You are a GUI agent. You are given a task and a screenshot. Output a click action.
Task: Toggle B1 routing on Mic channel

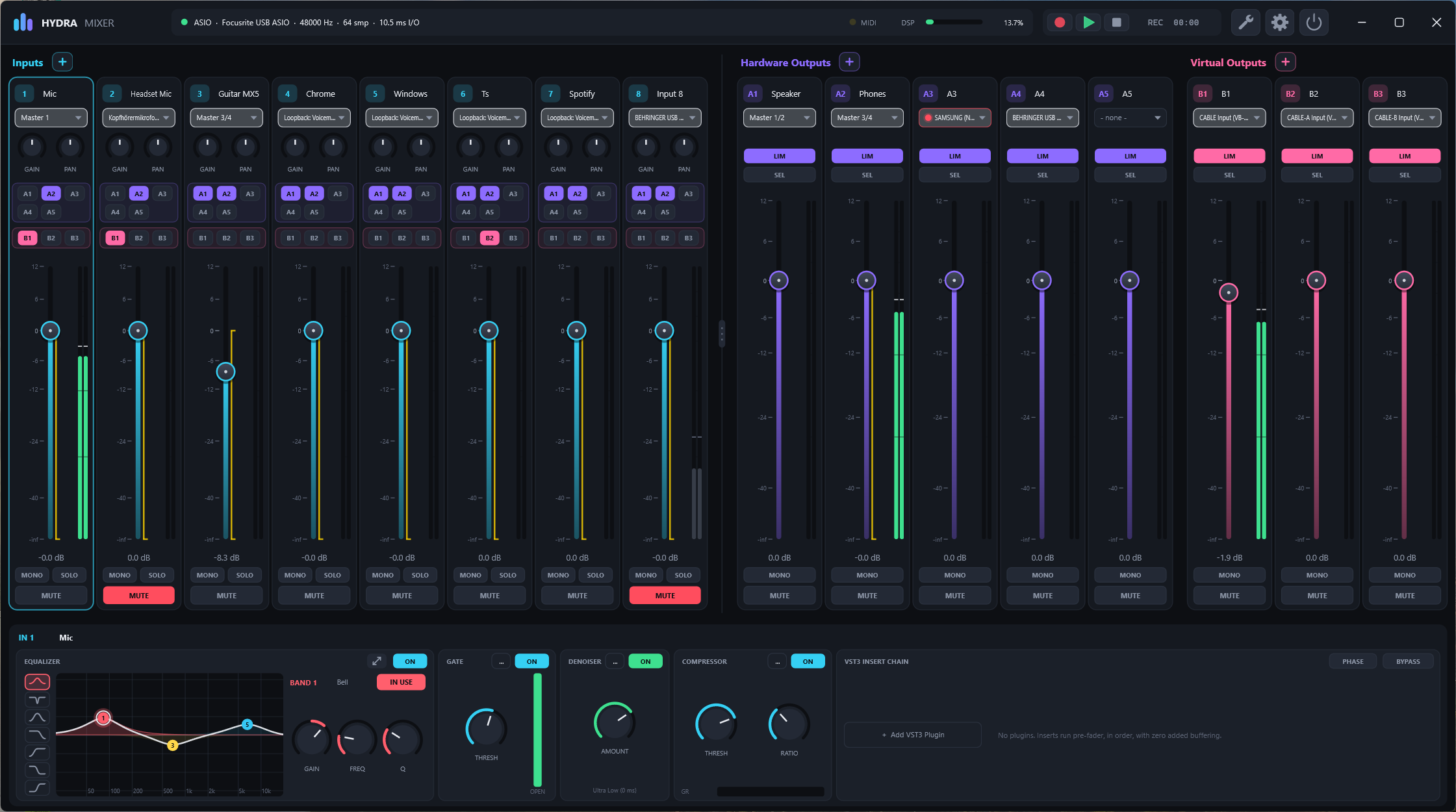point(27,238)
